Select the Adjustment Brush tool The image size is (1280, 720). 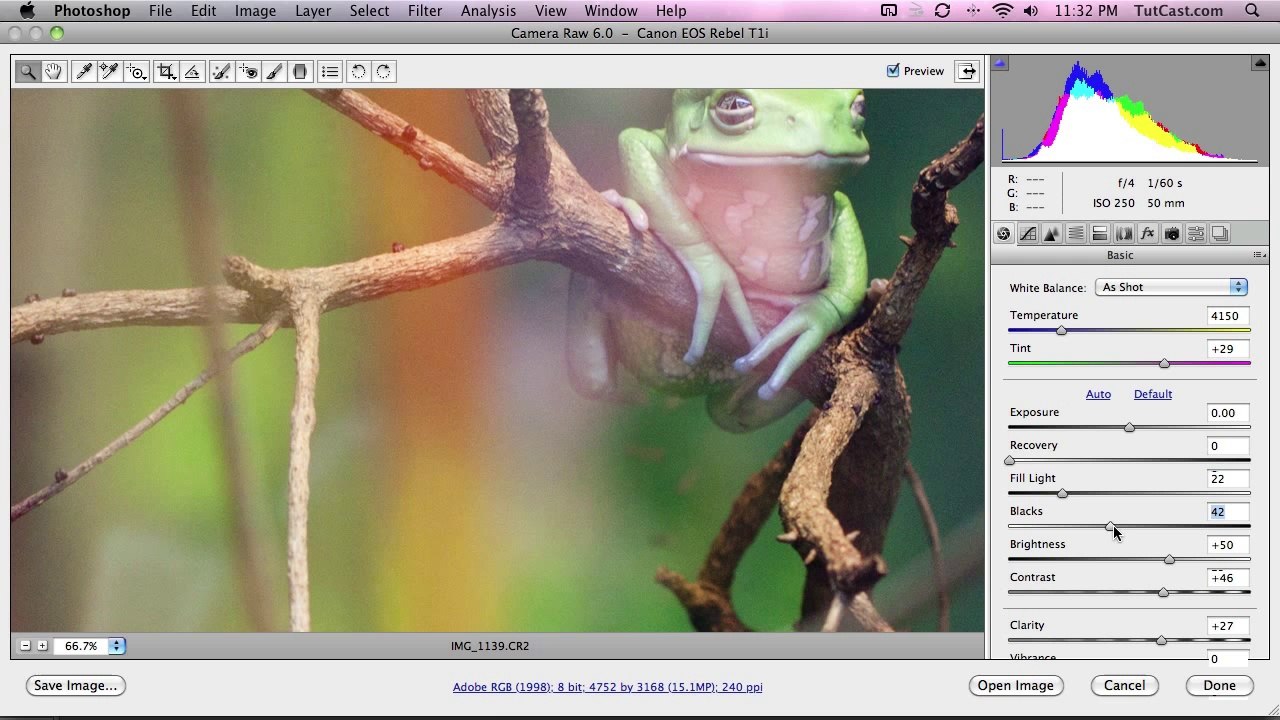pyautogui.click(x=274, y=71)
